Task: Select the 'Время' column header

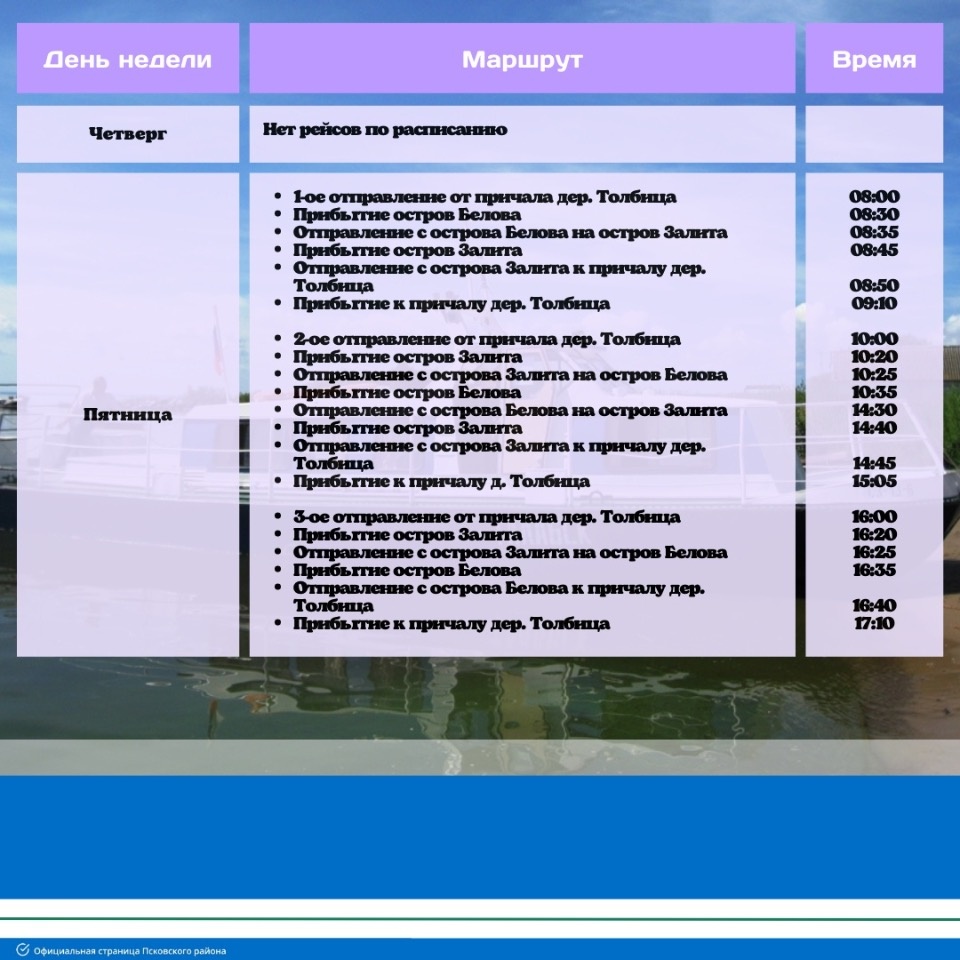Action: coord(876,60)
